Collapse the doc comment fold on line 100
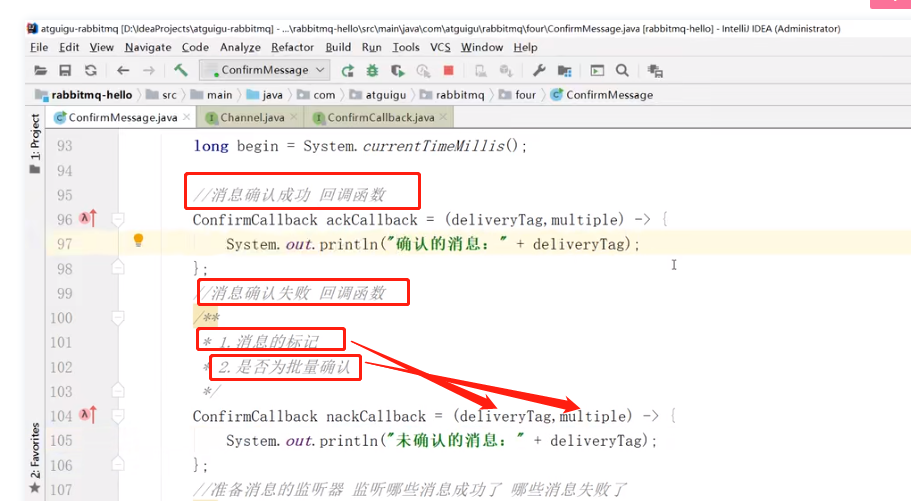The image size is (911, 501). click(118, 317)
